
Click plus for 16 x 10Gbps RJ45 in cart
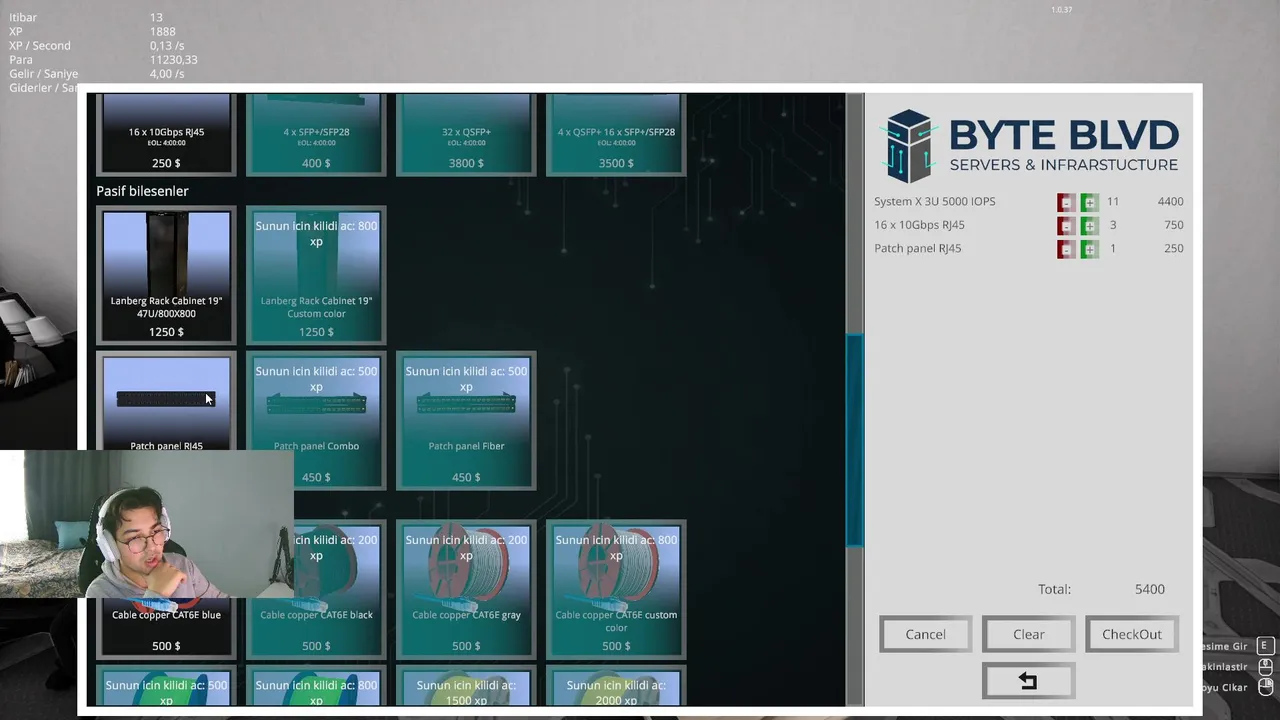[x=1089, y=225]
